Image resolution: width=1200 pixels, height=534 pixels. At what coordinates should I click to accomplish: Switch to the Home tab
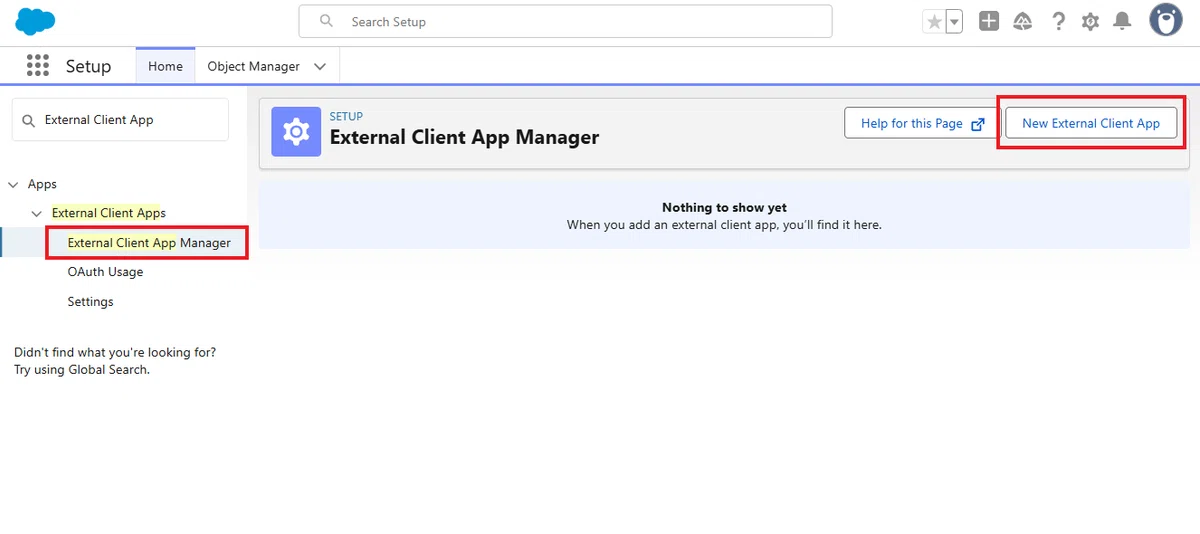[x=165, y=66]
